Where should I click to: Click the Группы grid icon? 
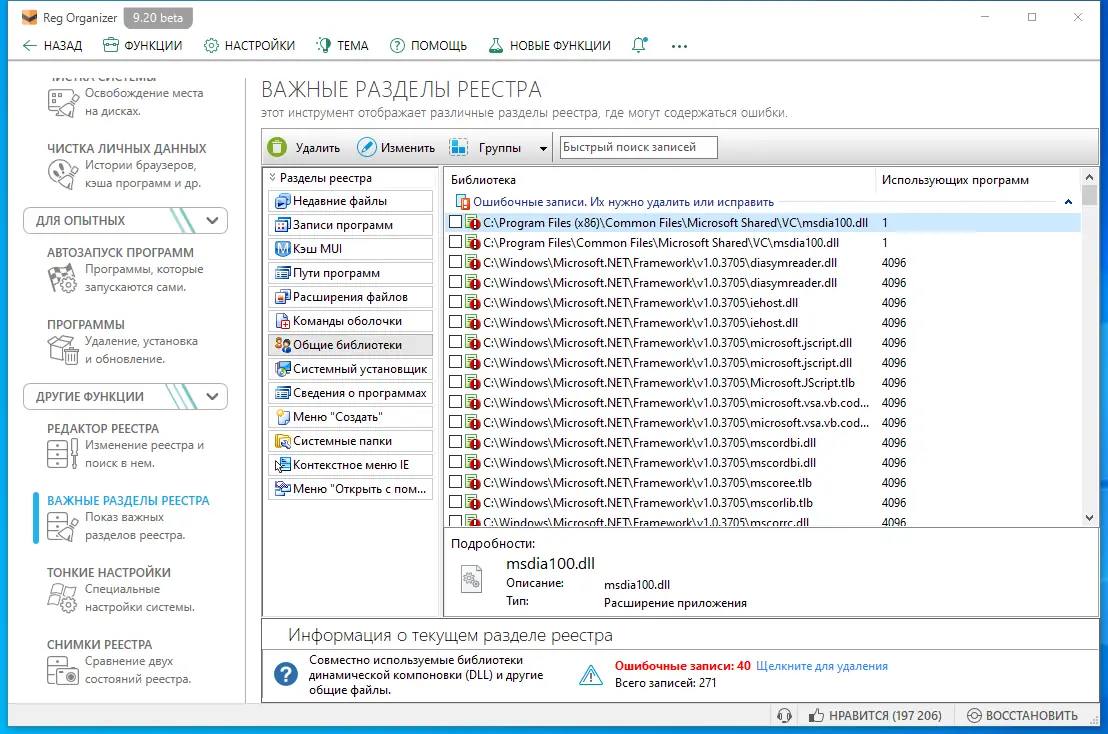tap(459, 147)
